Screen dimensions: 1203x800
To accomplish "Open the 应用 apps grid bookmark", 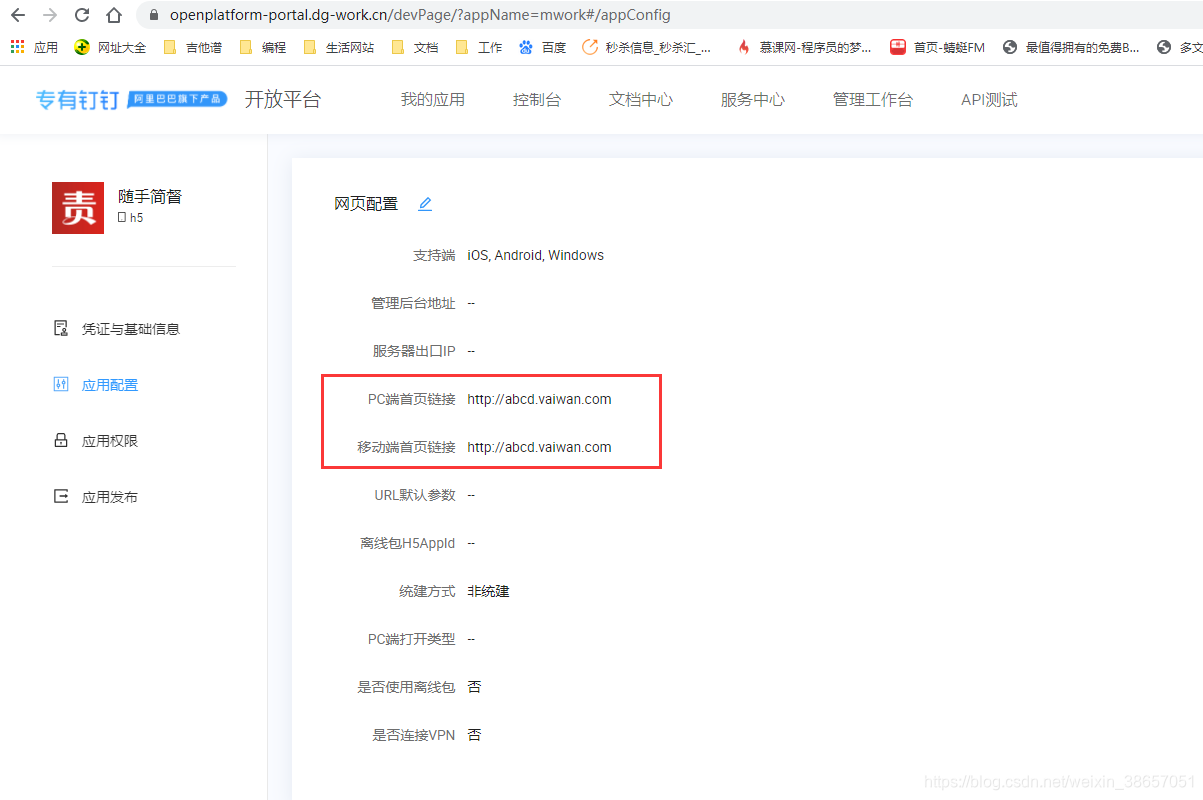I will 34,47.
